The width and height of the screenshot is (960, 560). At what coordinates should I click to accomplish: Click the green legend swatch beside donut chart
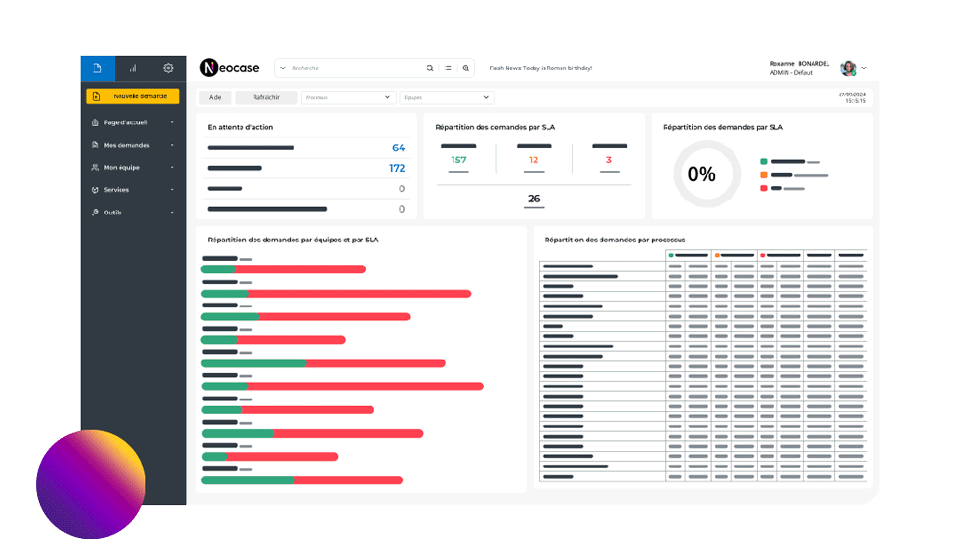point(763,162)
